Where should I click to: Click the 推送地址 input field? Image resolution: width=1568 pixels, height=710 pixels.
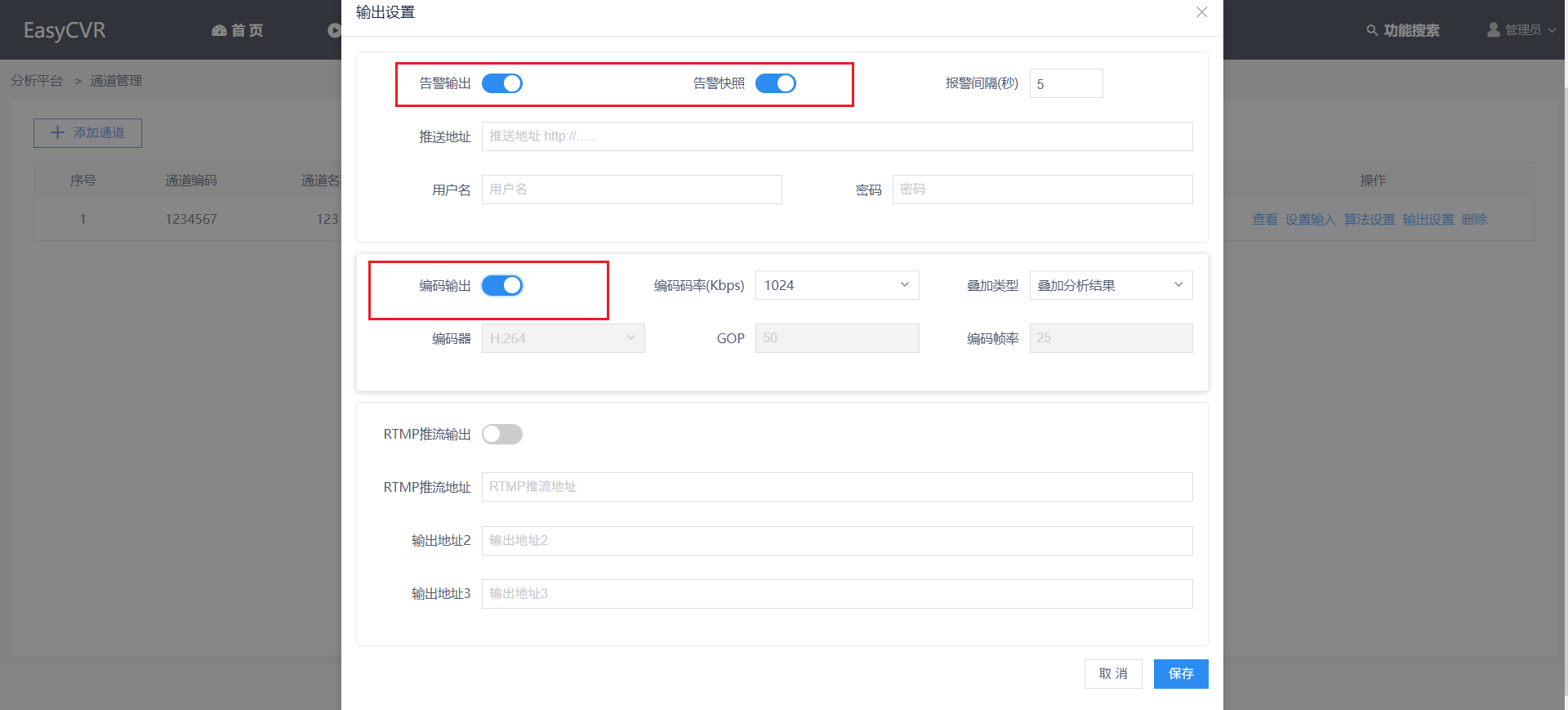[x=837, y=136]
